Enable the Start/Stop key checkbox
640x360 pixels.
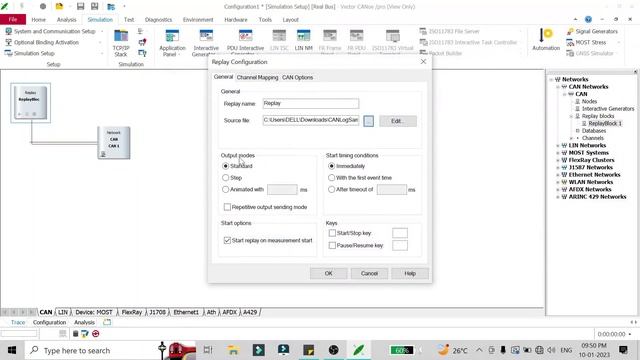coord(332,233)
